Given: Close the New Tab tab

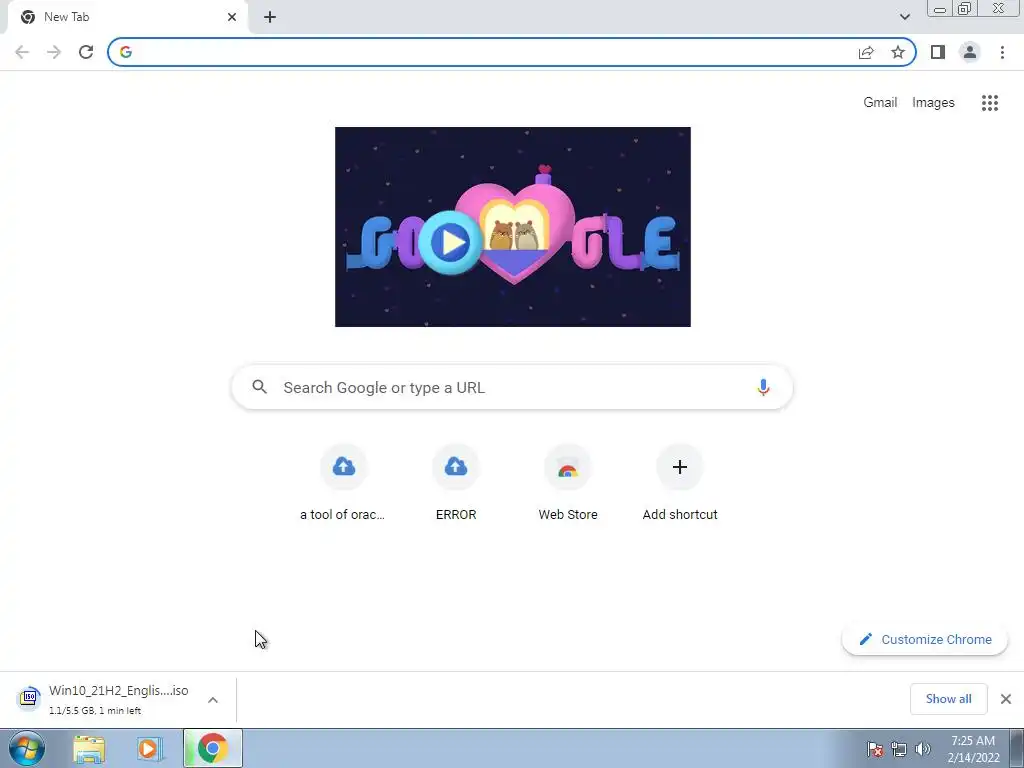Looking at the screenshot, I should pos(232,17).
